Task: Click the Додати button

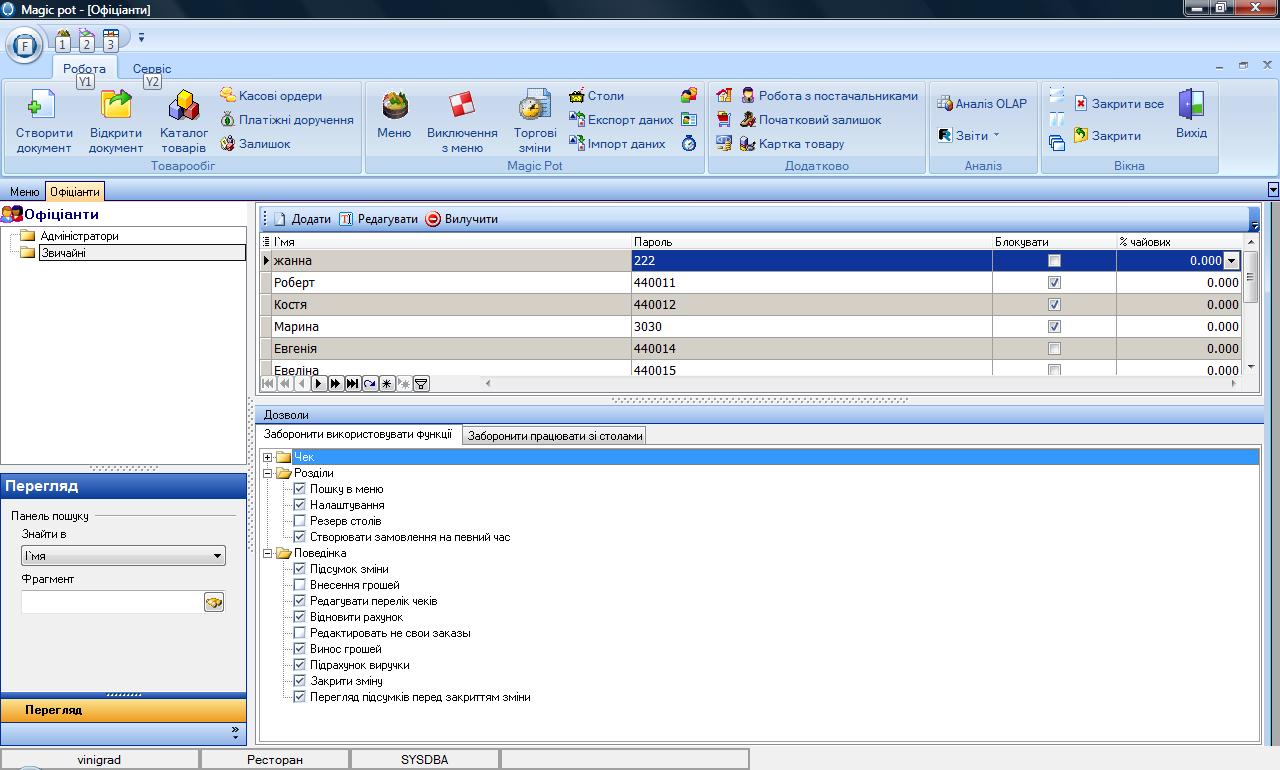Action: (x=302, y=219)
